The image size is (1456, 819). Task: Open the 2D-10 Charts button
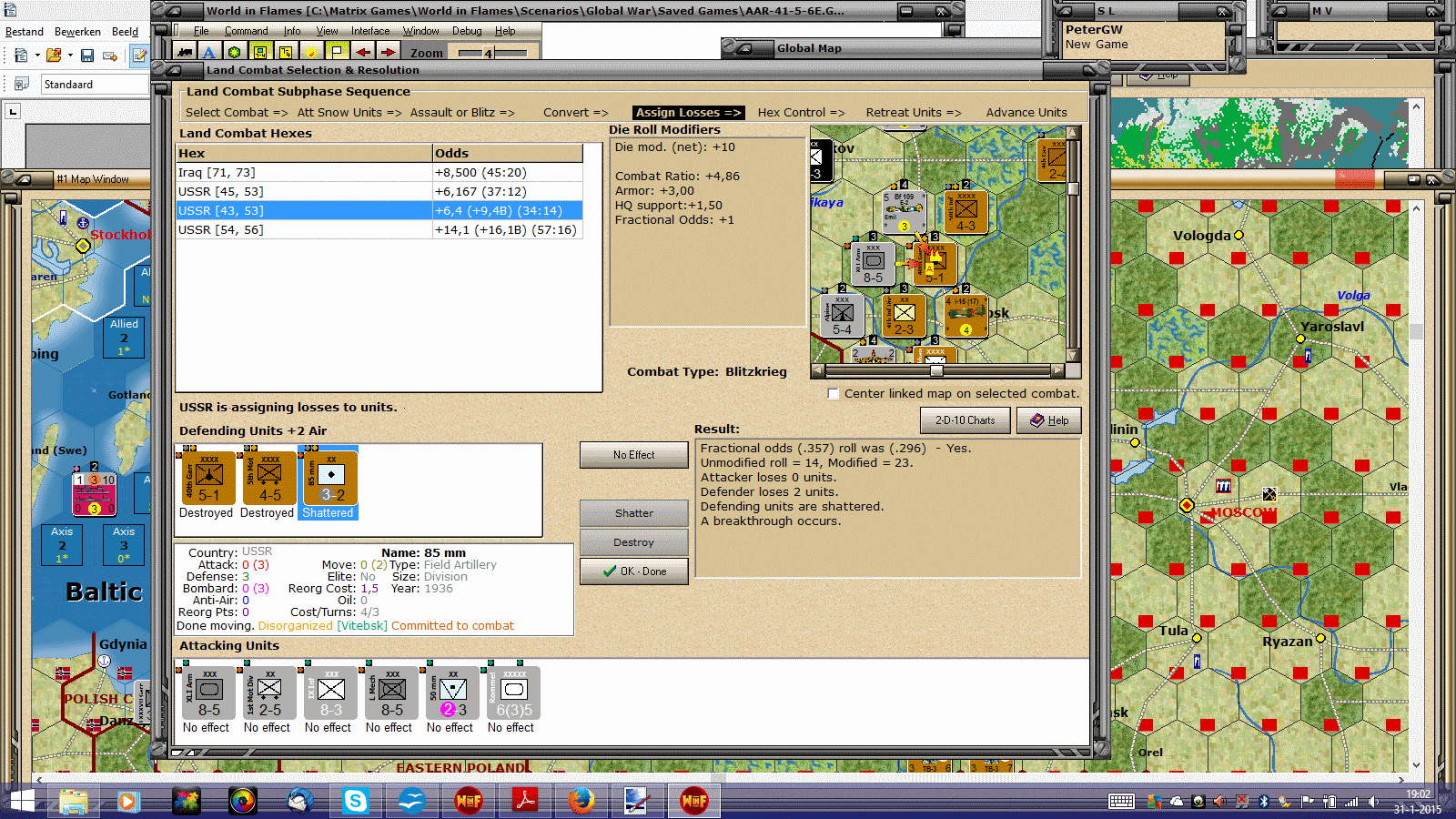coord(966,420)
